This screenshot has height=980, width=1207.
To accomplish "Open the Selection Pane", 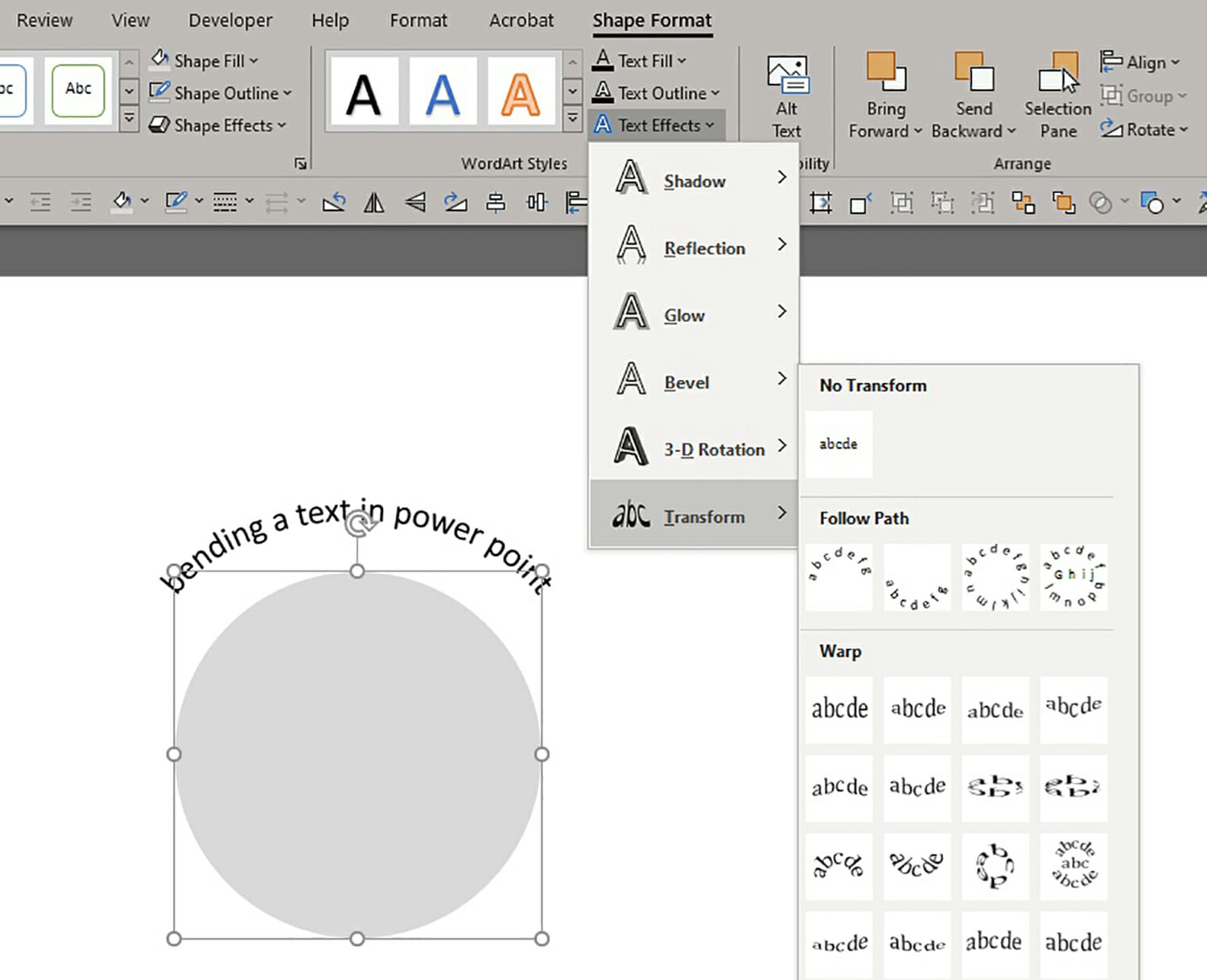I will (x=1057, y=93).
